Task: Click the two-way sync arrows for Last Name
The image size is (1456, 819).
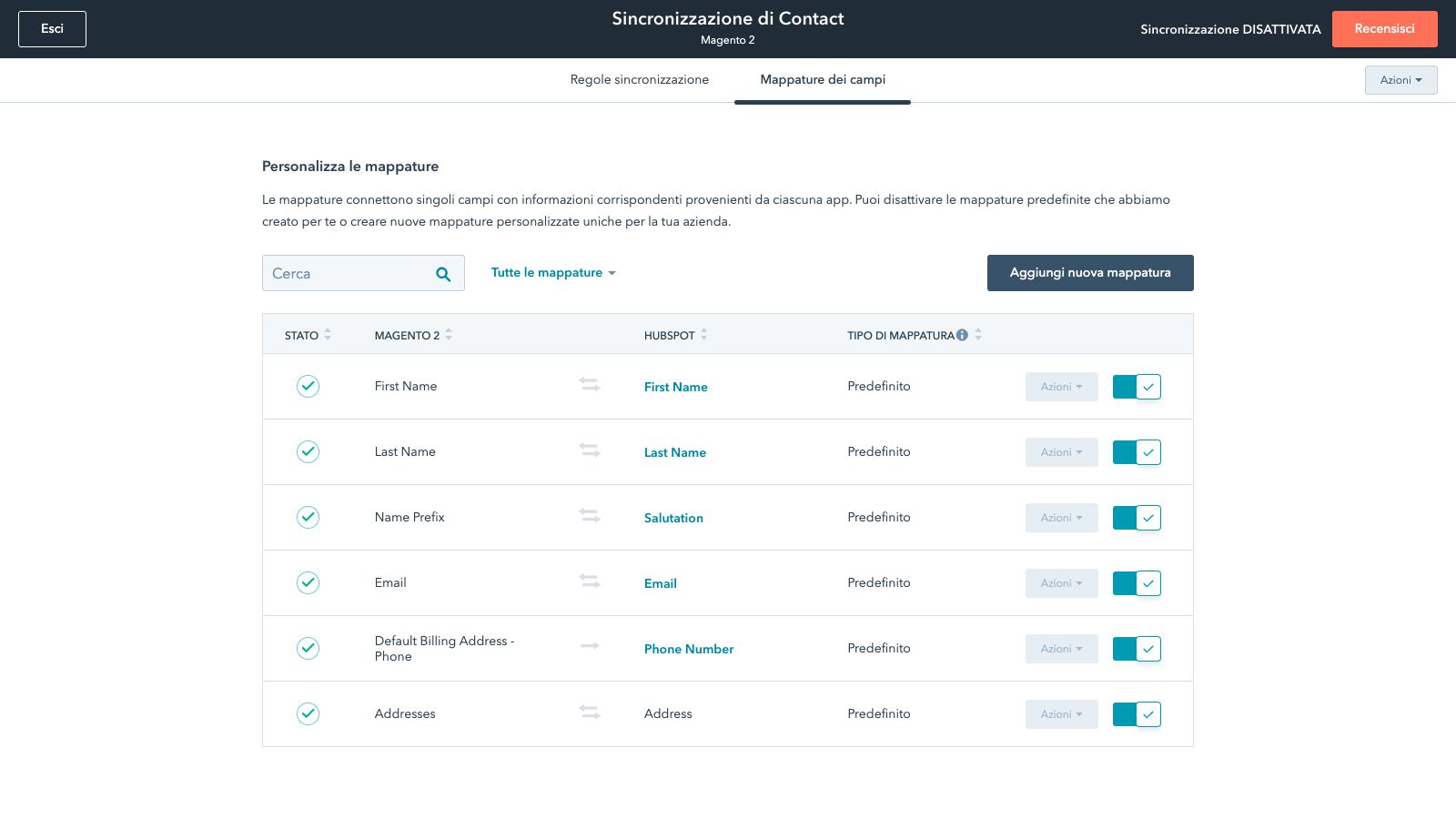Action: point(590,450)
